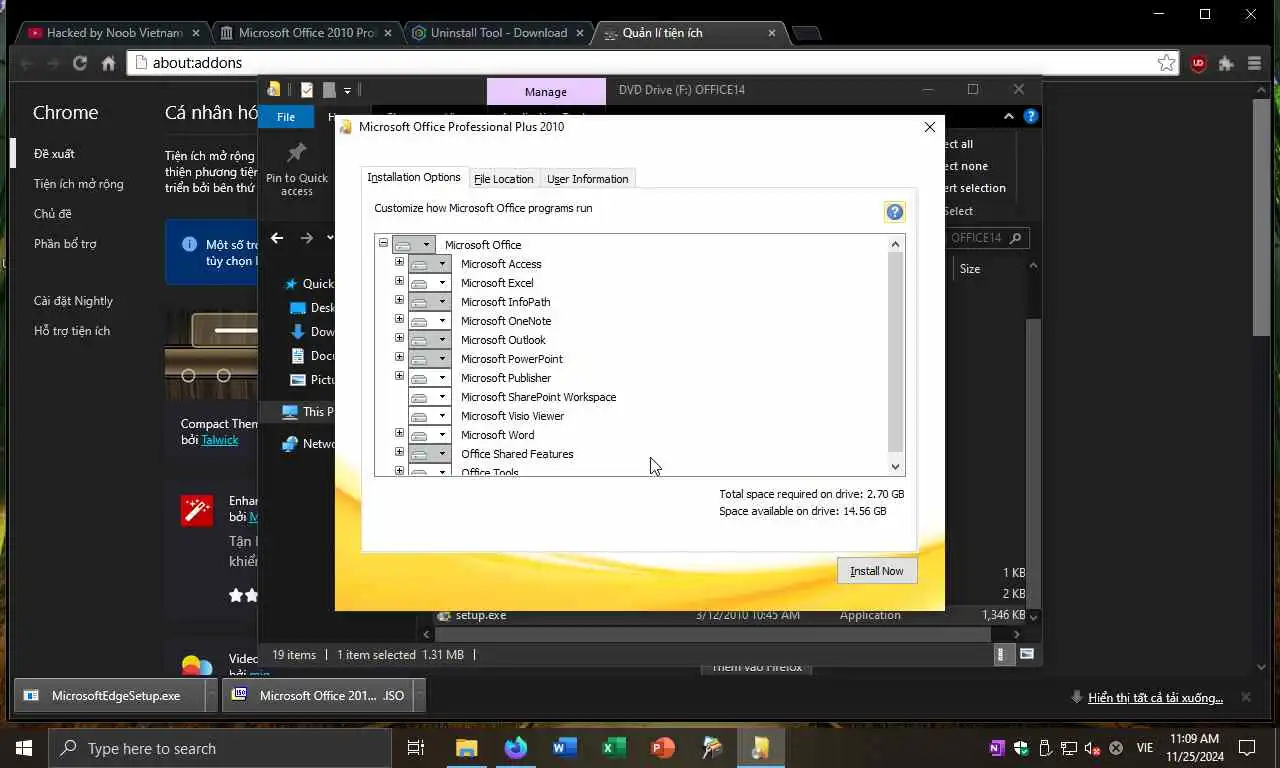
Task: Expand the Microsoft Word tree node
Action: click(399, 433)
